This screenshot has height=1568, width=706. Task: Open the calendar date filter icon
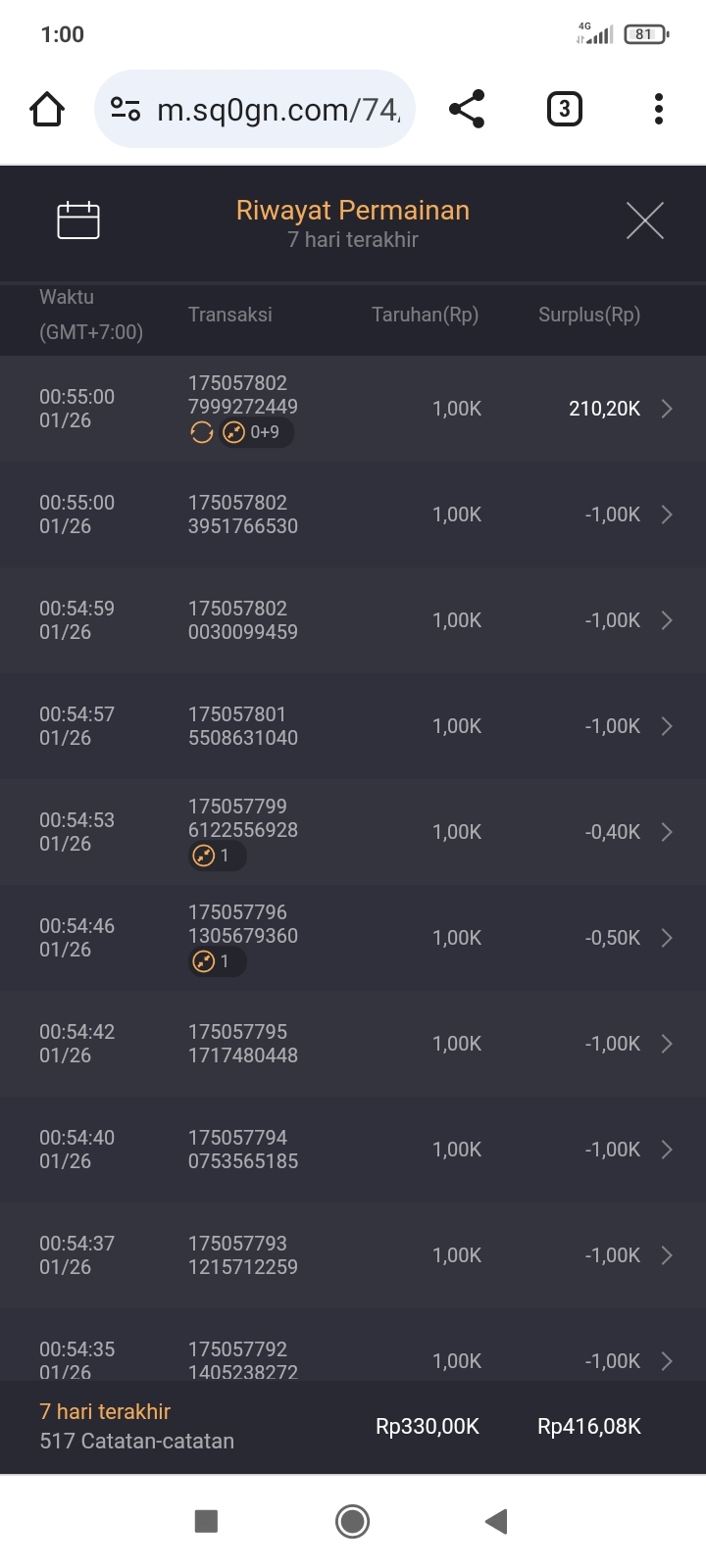point(78,220)
